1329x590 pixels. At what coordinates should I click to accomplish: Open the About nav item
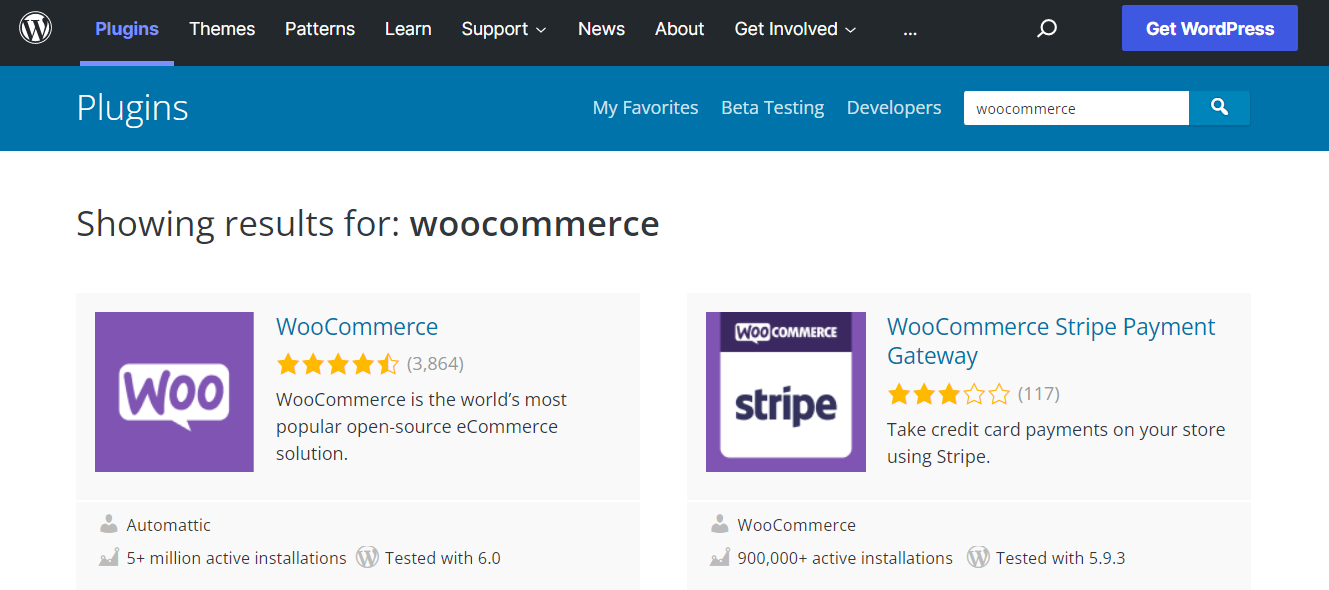point(680,29)
